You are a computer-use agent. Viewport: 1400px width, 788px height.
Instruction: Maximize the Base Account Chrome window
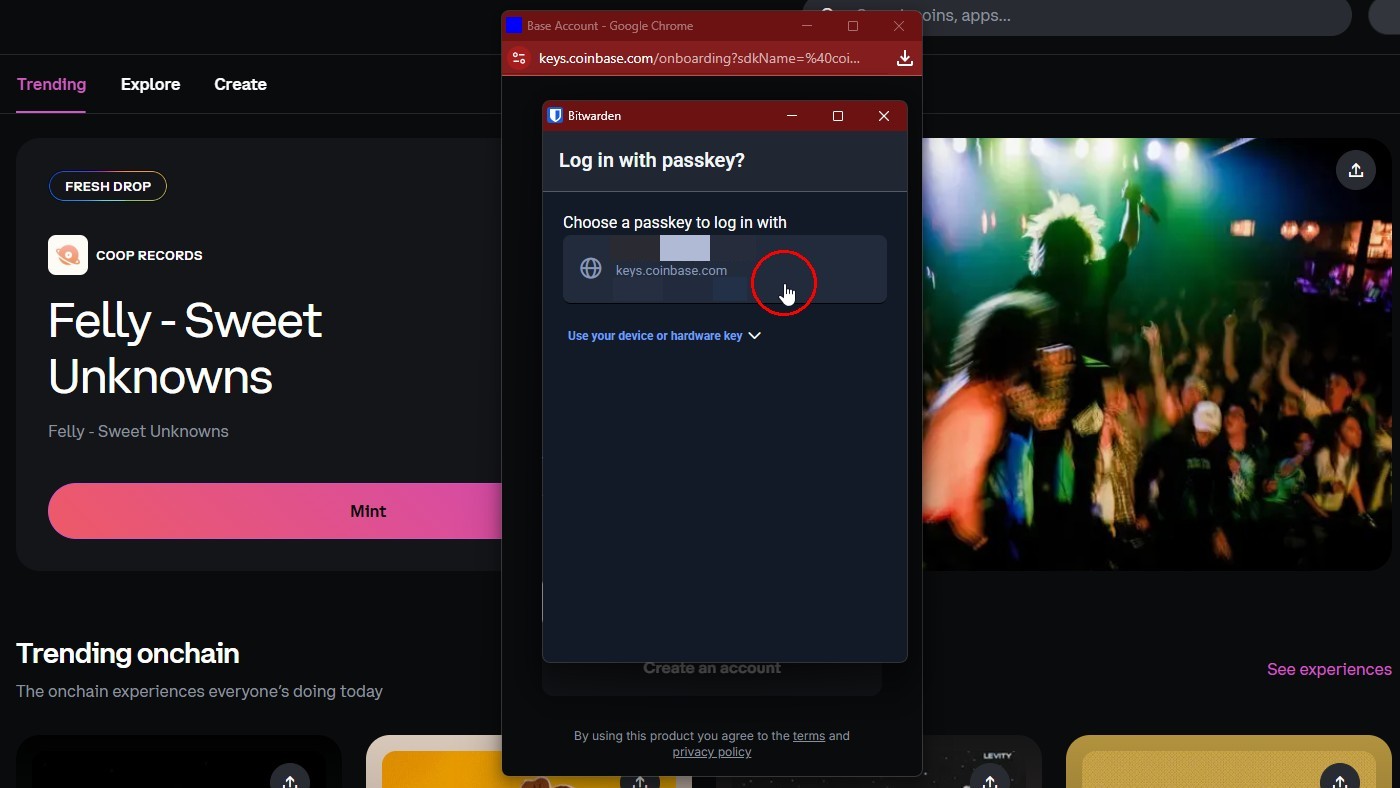(853, 26)
